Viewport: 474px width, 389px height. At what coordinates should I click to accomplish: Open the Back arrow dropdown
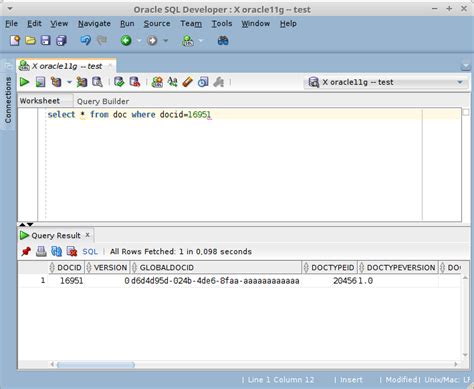coord(139,41)
